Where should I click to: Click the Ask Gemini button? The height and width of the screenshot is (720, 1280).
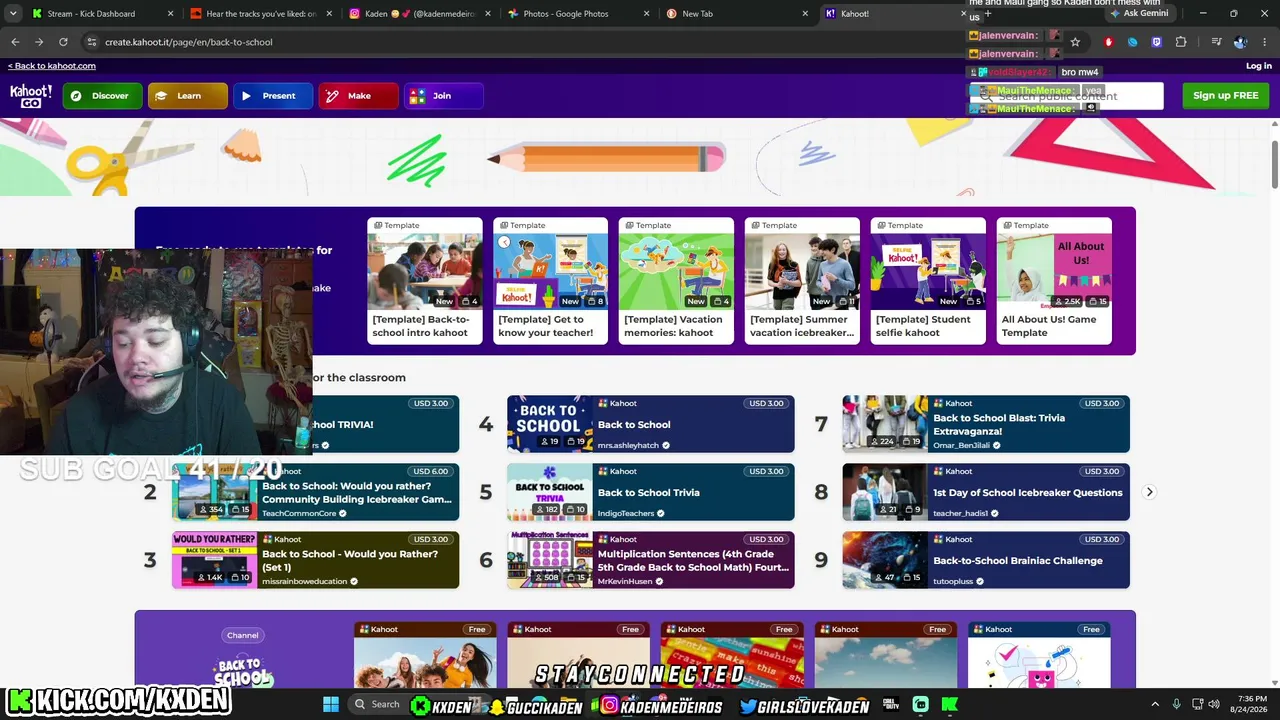tap(1139, 14)
